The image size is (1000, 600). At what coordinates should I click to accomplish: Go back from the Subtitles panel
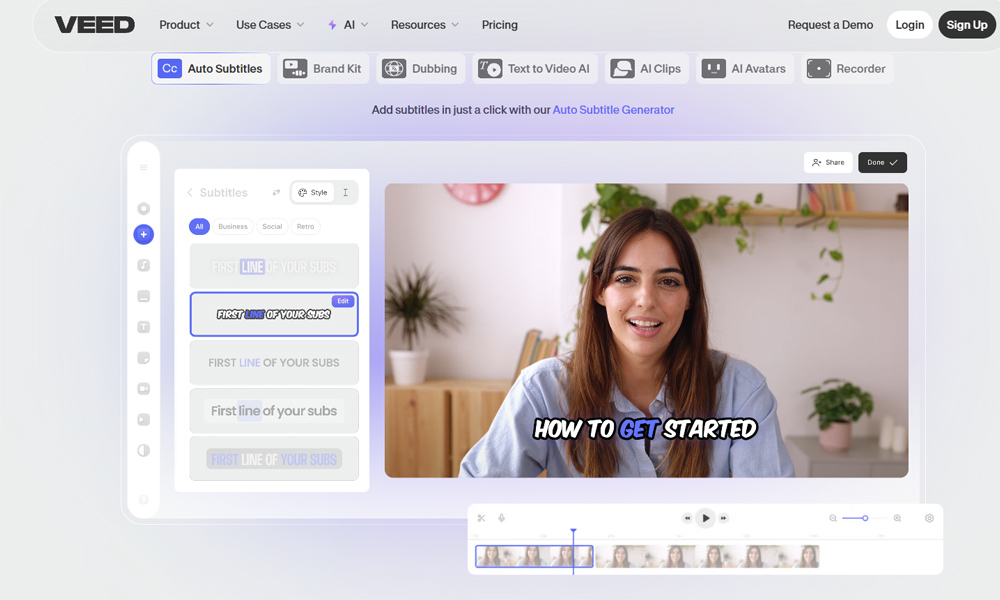(189, 193)
